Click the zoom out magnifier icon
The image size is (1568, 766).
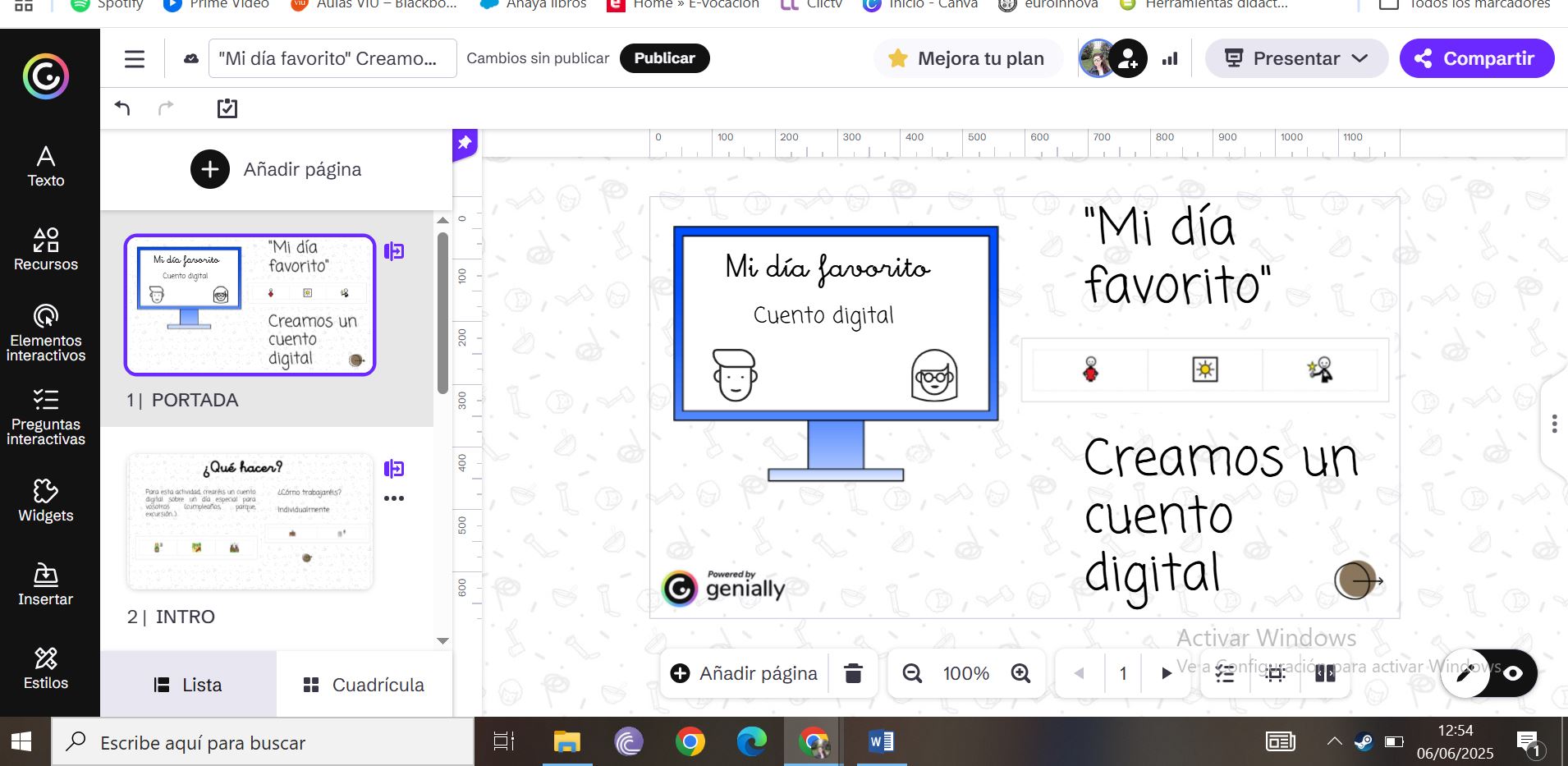[912, 673]
